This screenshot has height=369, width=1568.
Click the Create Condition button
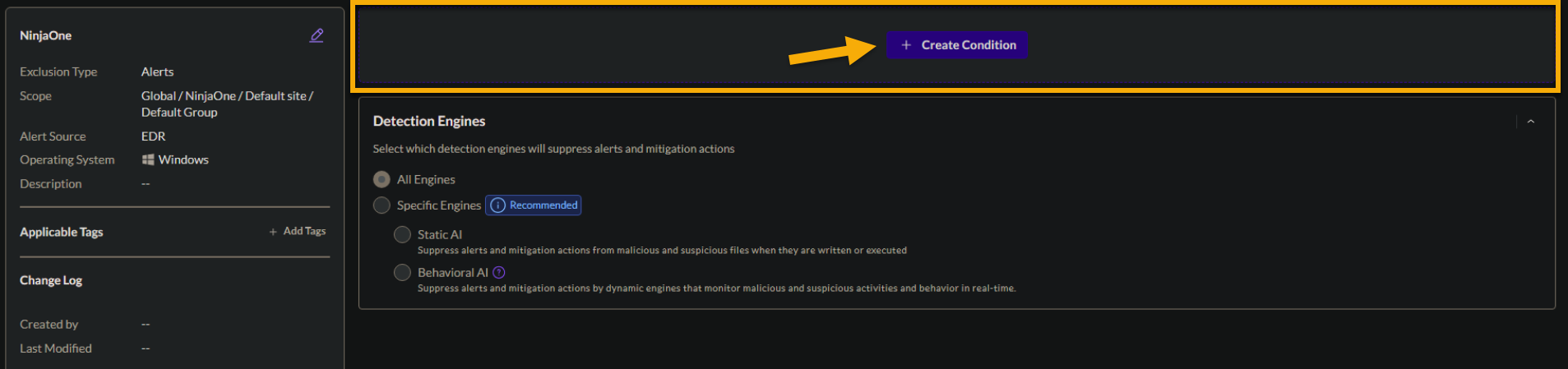(x=957, y=45)
